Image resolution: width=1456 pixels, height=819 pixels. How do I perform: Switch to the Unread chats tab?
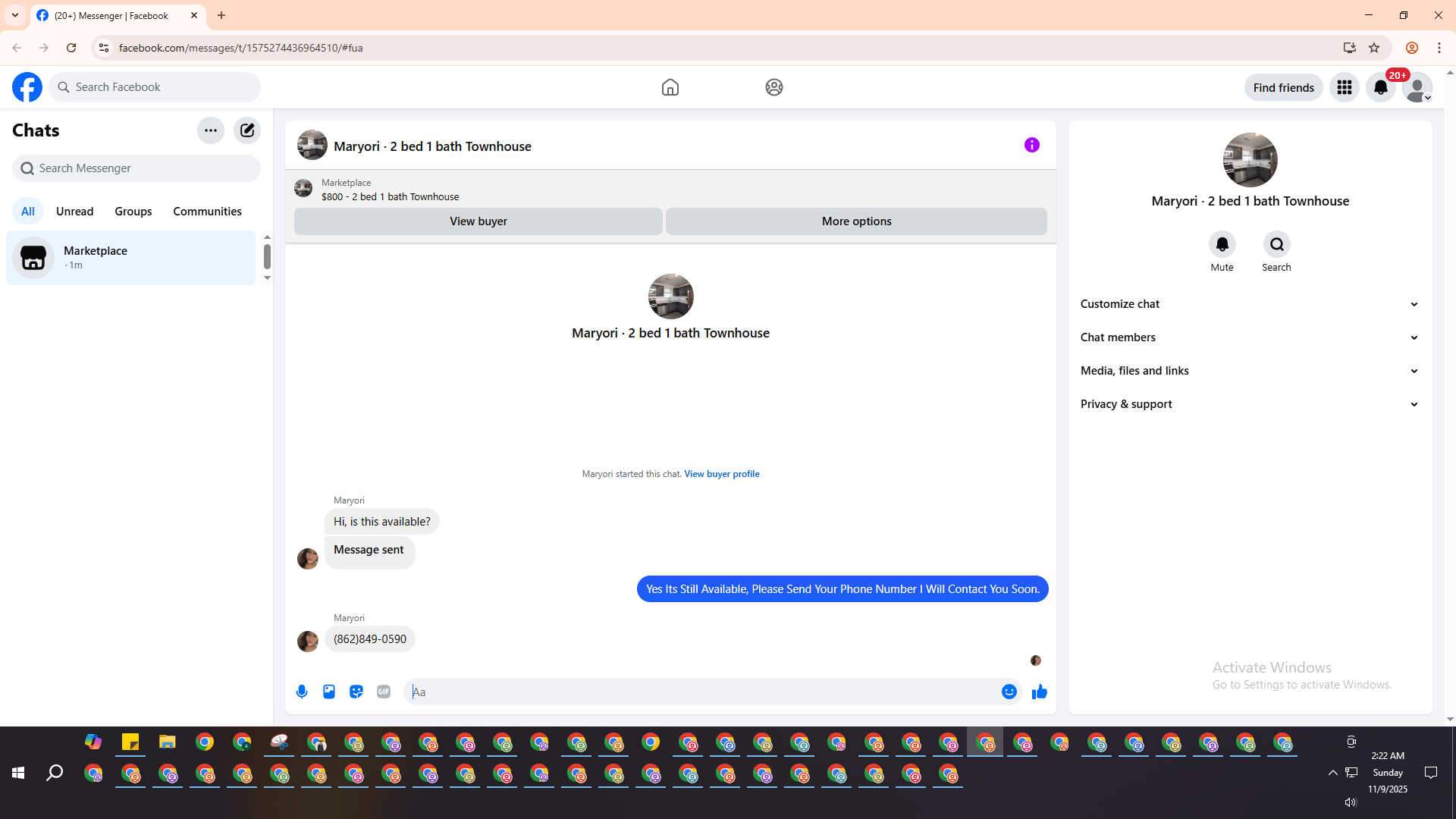pos(74,212)
